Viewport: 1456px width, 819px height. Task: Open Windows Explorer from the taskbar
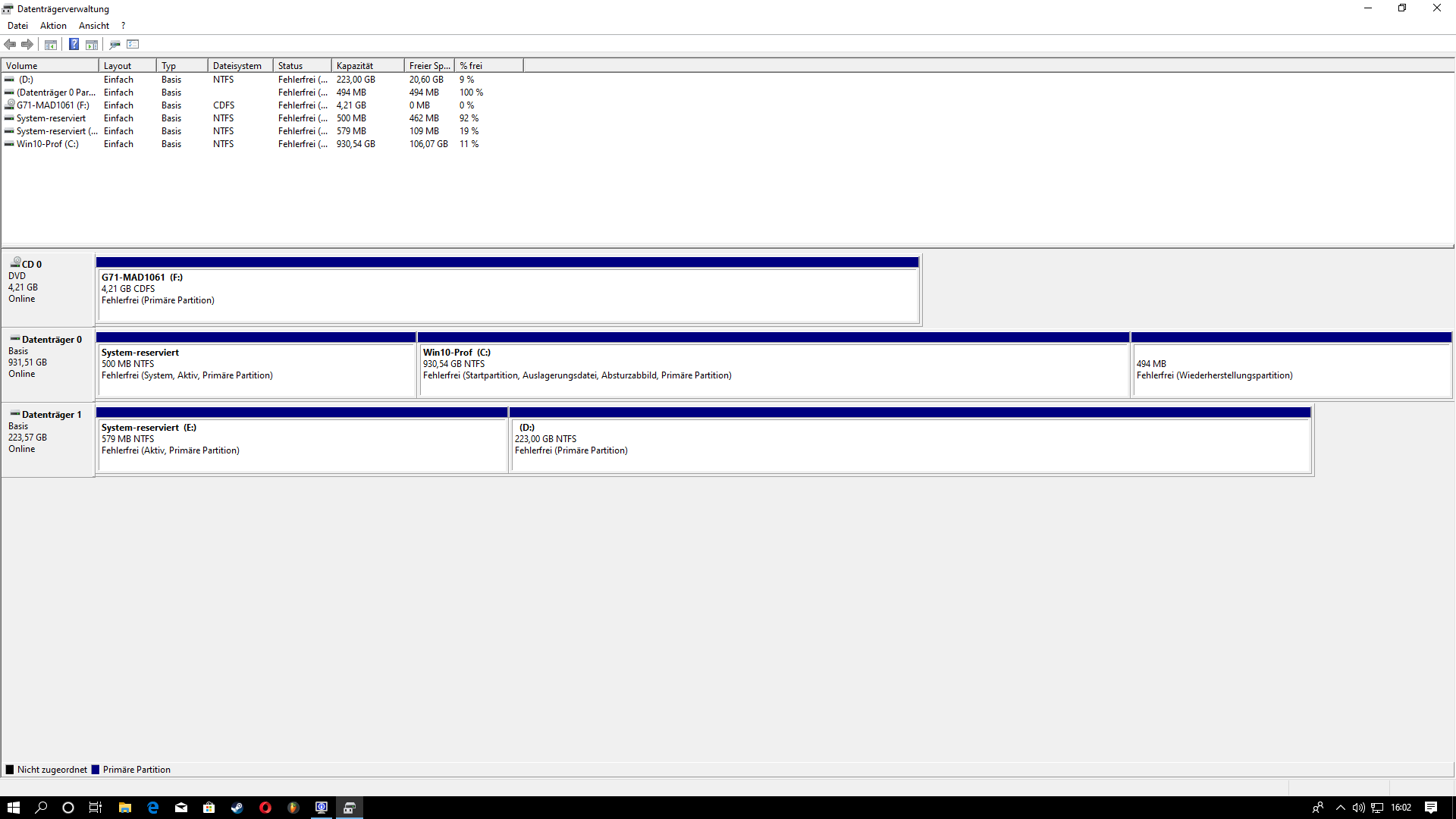[x=125, y=808]
